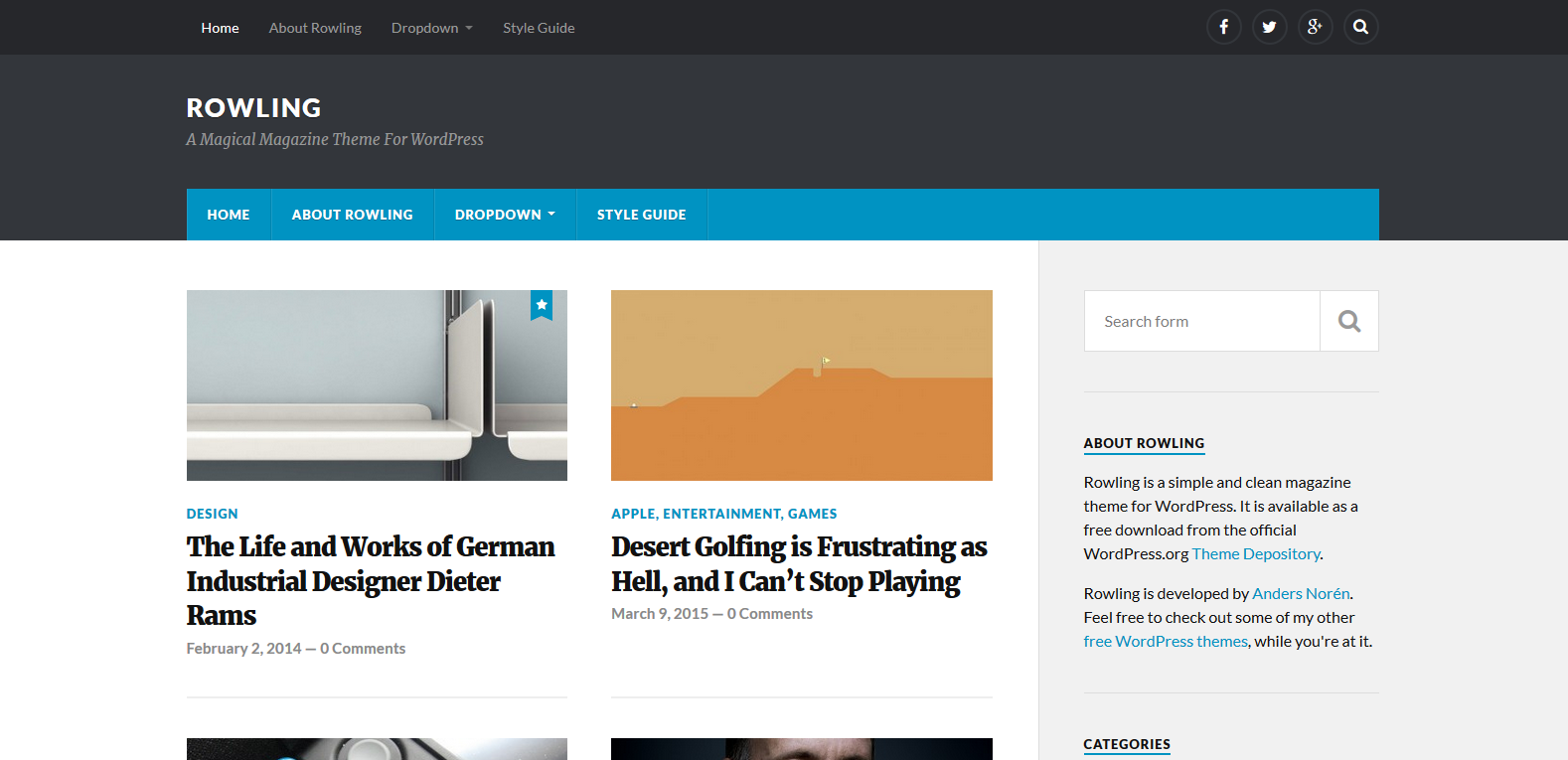Screen dimensions: 1568x760
Task: Open STYLE GUIDE in the blue navigation bar
Action: 641,215
